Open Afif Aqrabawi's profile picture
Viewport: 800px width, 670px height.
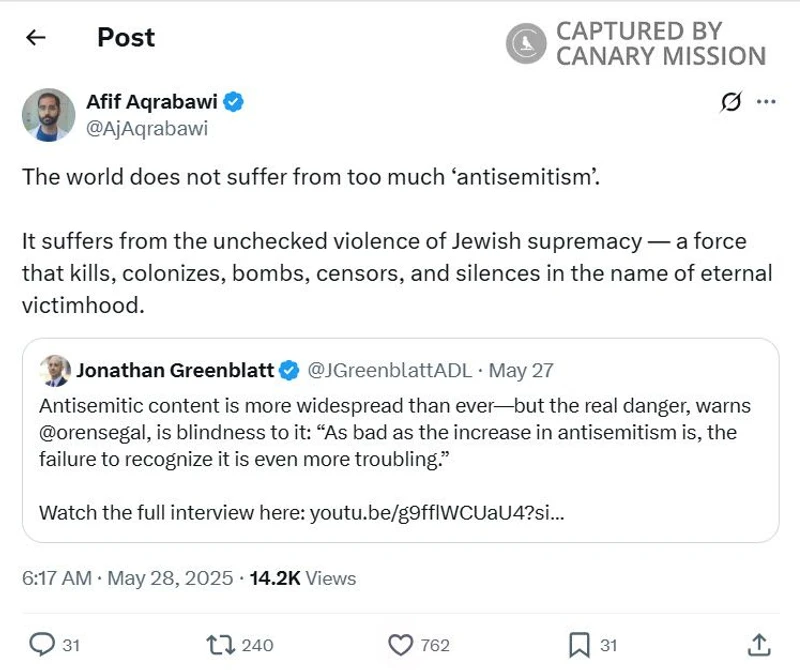pyautogui.click(x=48, y=115)
